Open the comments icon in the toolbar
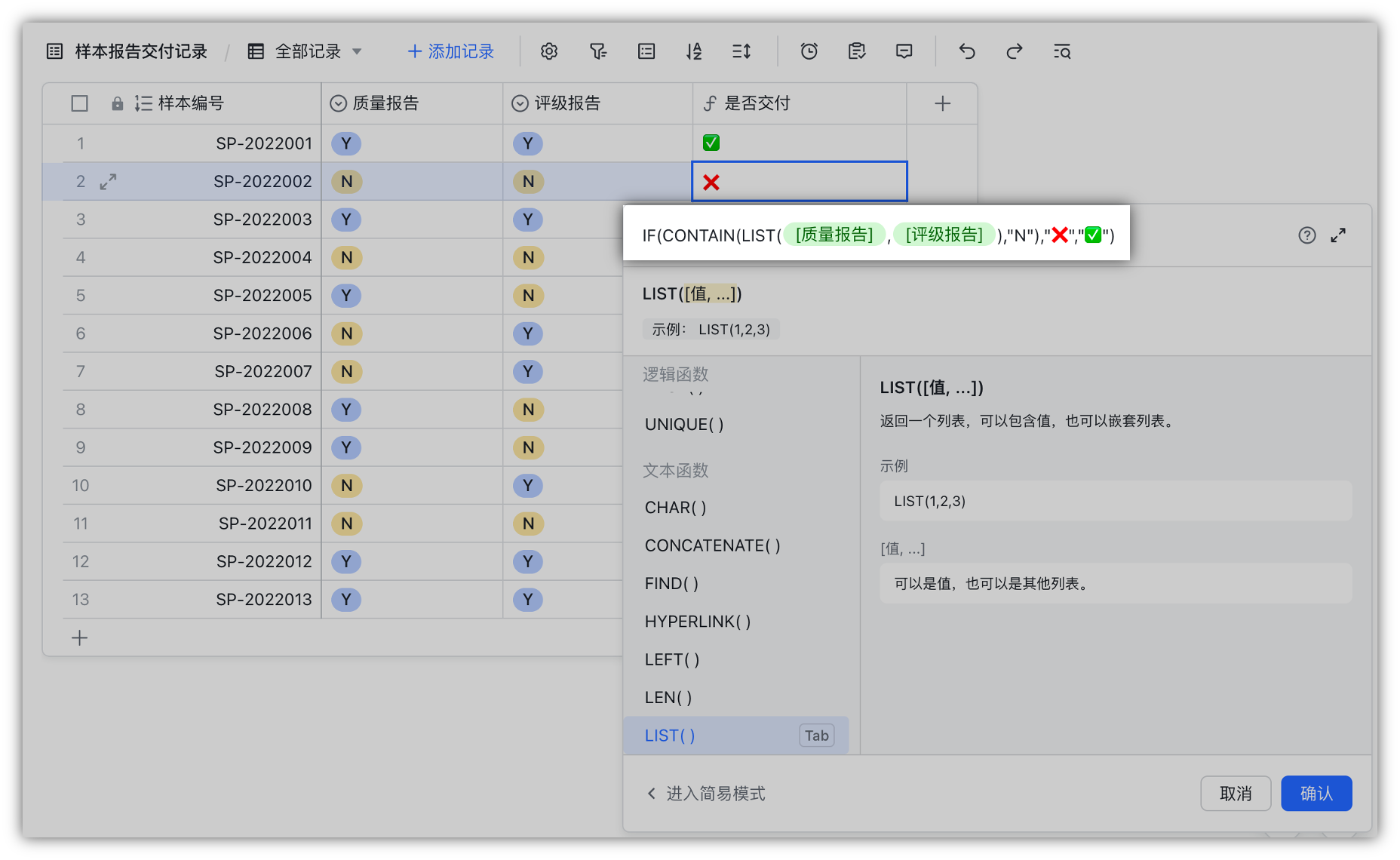Viewport: 1400px width, 860px height. pyautogui.click(x=904, y=51)
